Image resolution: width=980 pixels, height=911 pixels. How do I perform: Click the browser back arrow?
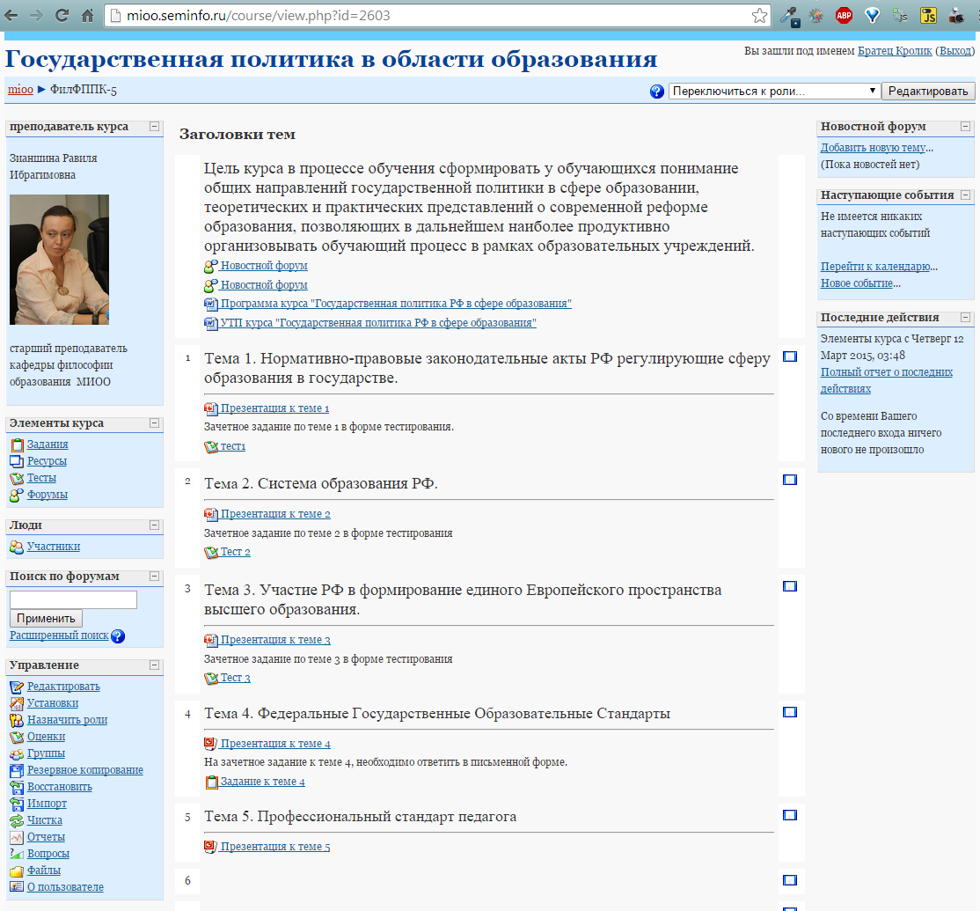click(x=11, y=15)
